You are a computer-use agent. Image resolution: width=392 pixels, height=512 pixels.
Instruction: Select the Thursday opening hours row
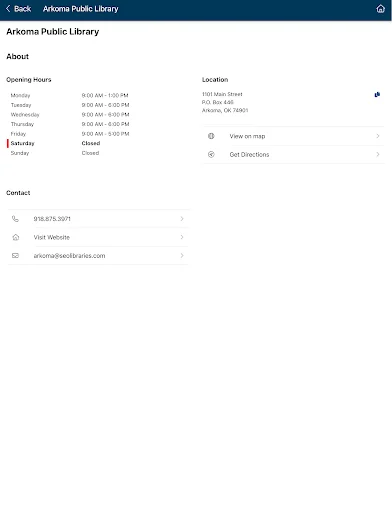69,124
